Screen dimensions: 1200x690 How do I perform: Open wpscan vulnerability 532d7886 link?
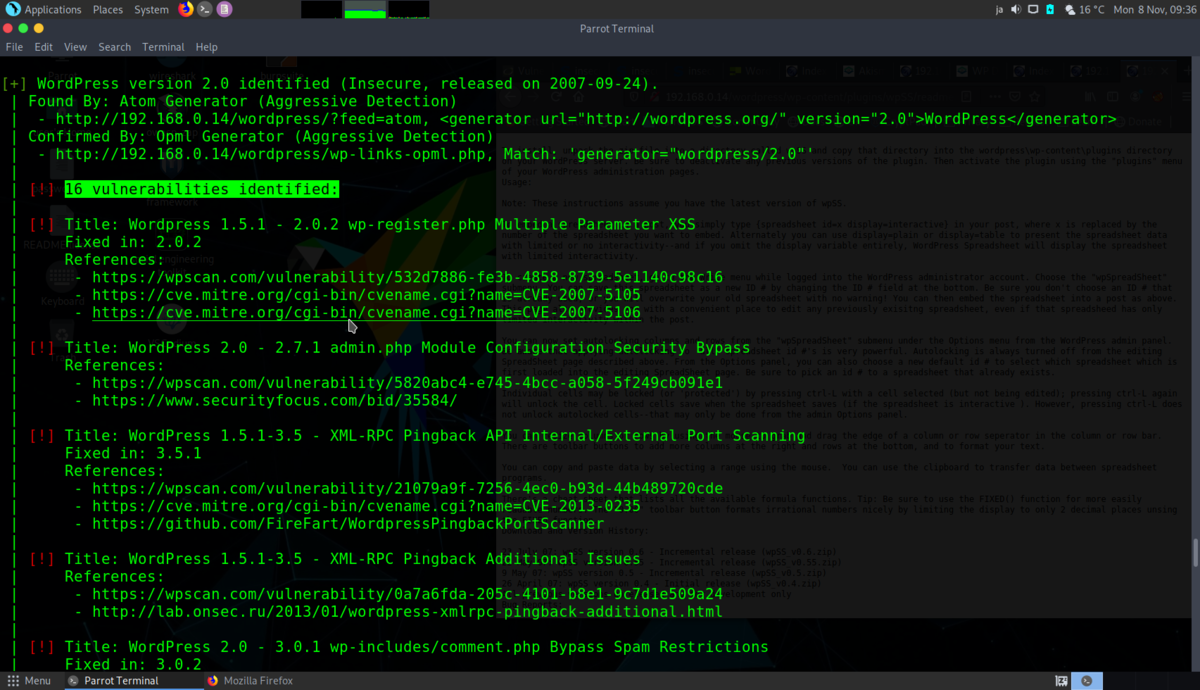click(407, 277)
